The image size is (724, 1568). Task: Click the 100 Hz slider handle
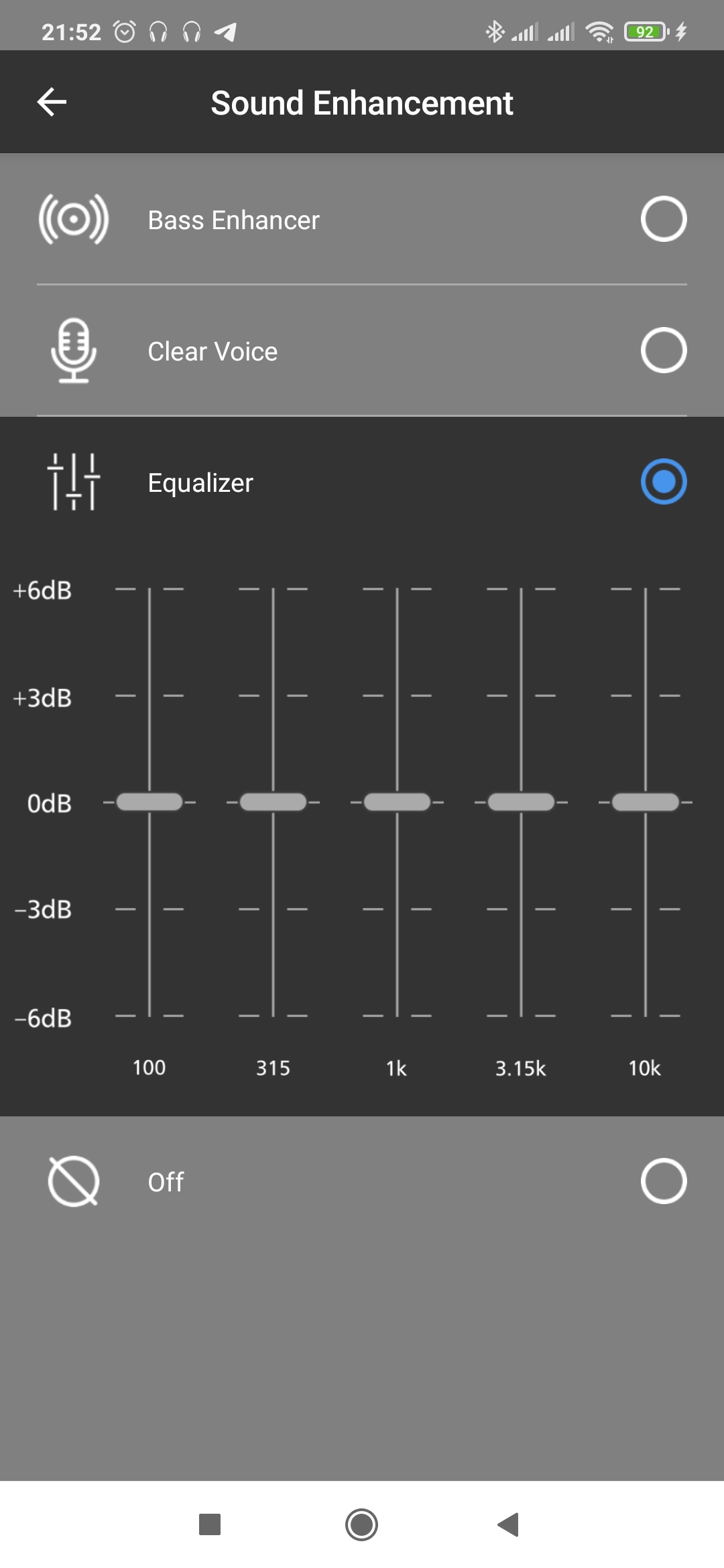pyautogui.click(x=149, y=802)
